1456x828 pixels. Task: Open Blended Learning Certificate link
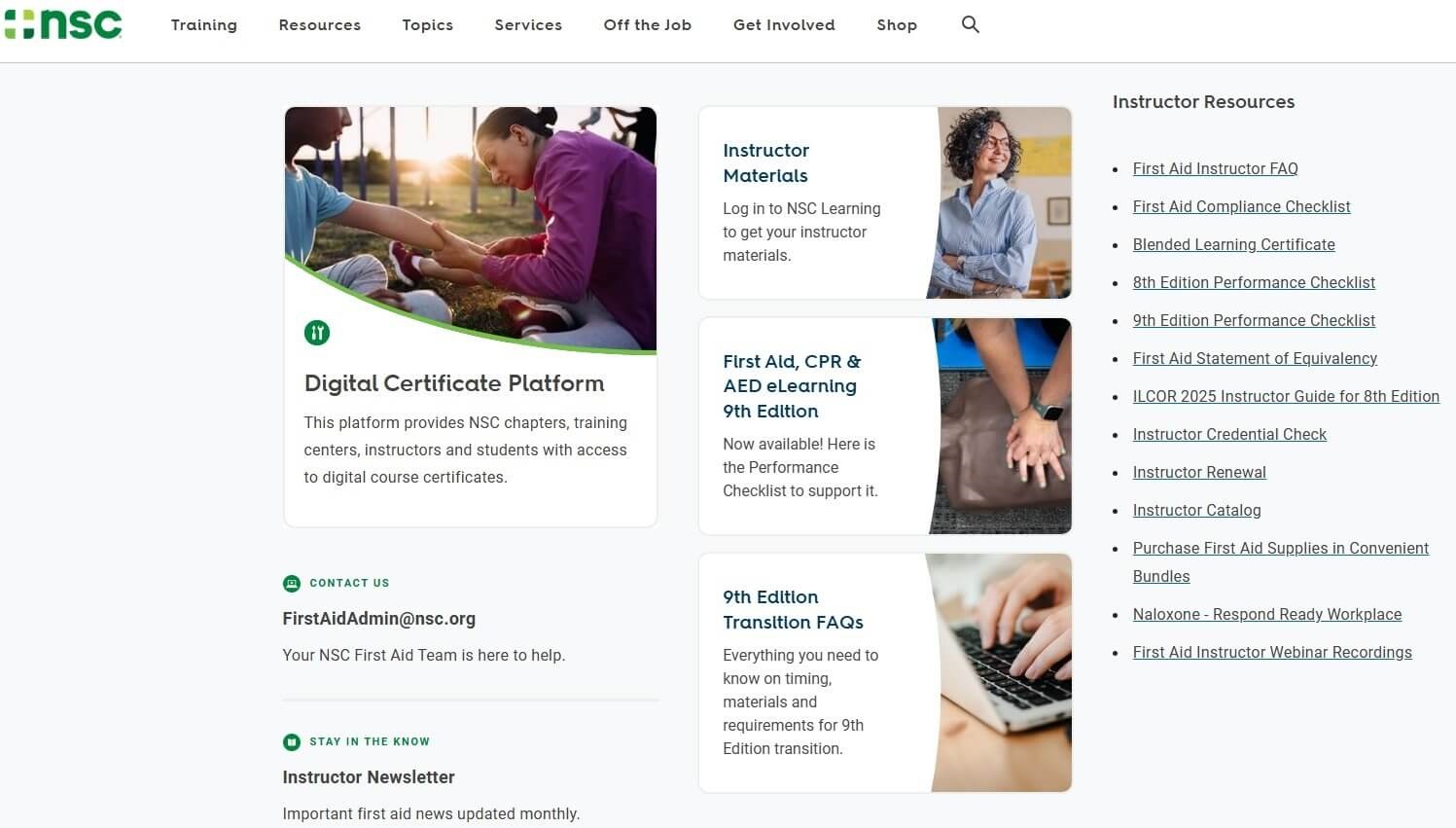coord(1234,244)
